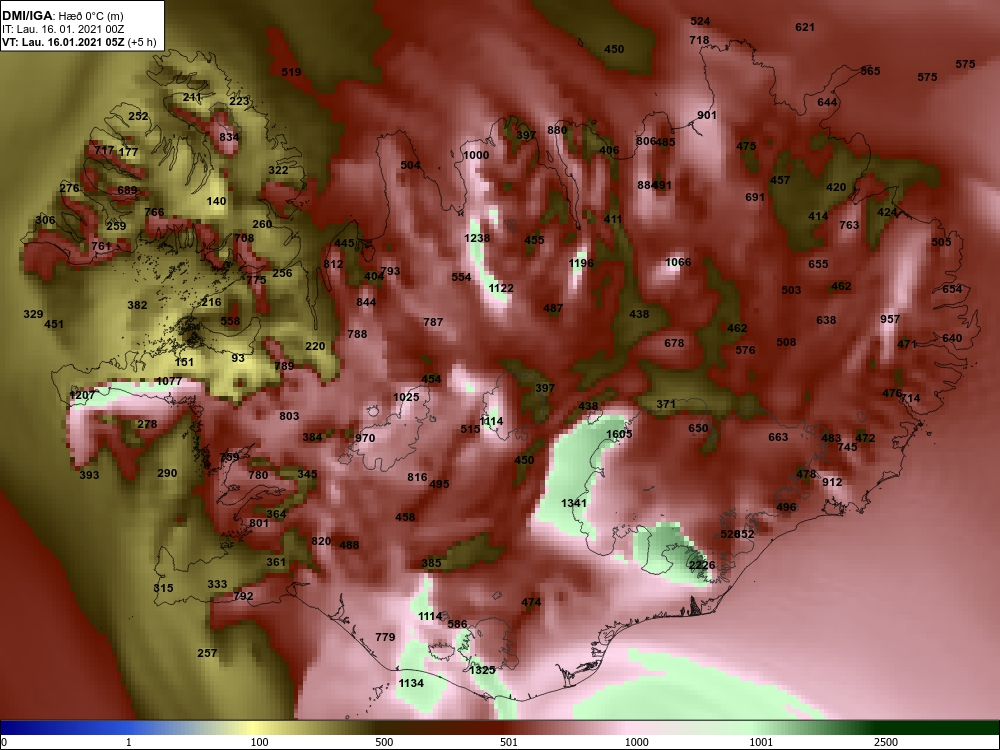This screenshot has width=1000, height=750.
Task: Click the 957 value in the east
Action: [890, 319]
